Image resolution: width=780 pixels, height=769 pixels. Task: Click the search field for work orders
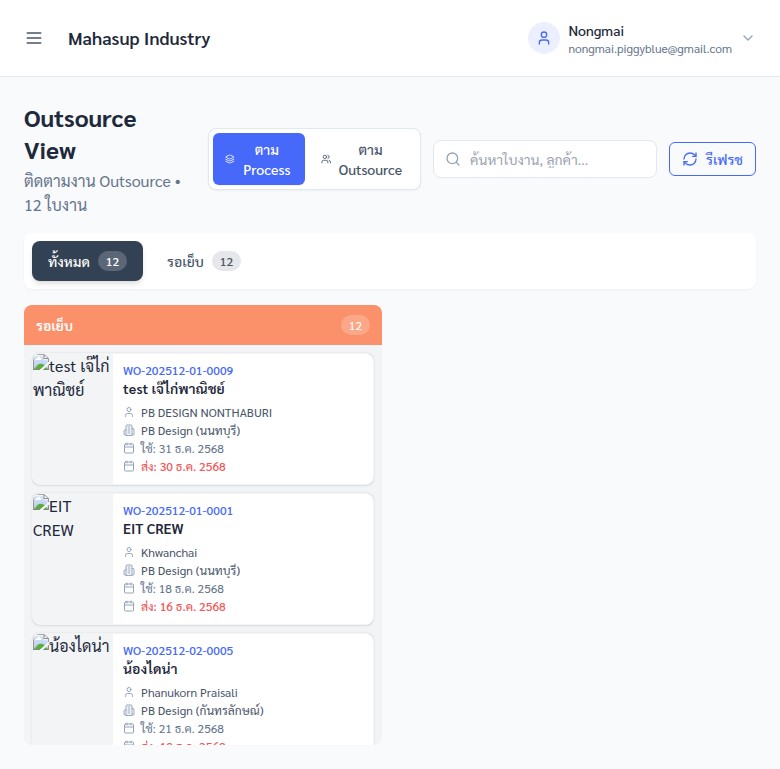[545, 159]
